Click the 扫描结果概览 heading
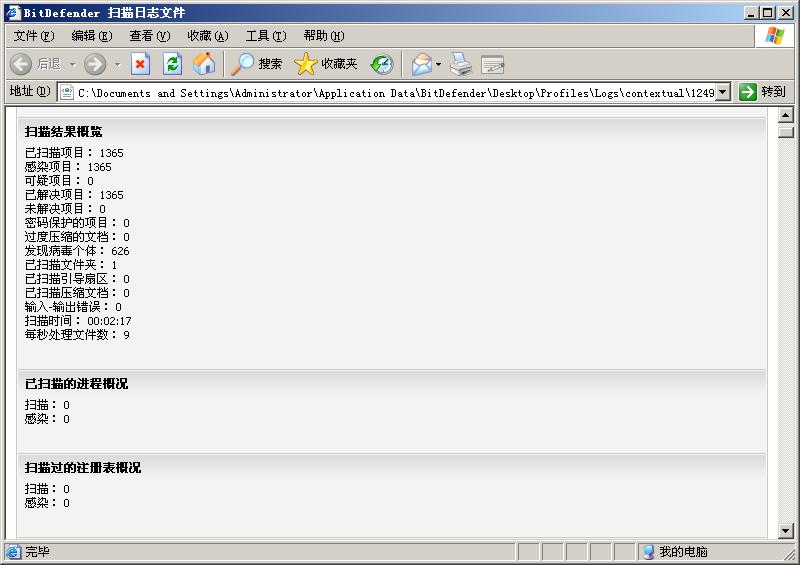This screenshot has width=800, height=565. tap(63, 132)
